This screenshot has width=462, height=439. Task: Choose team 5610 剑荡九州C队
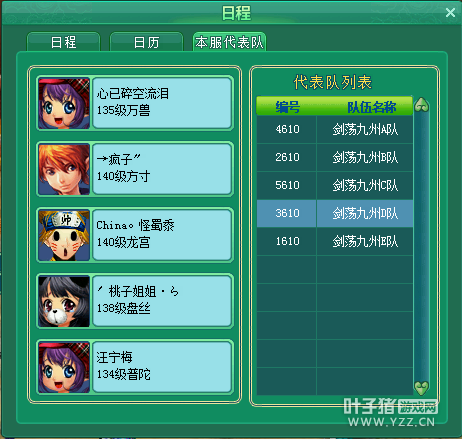coord(335,185)
